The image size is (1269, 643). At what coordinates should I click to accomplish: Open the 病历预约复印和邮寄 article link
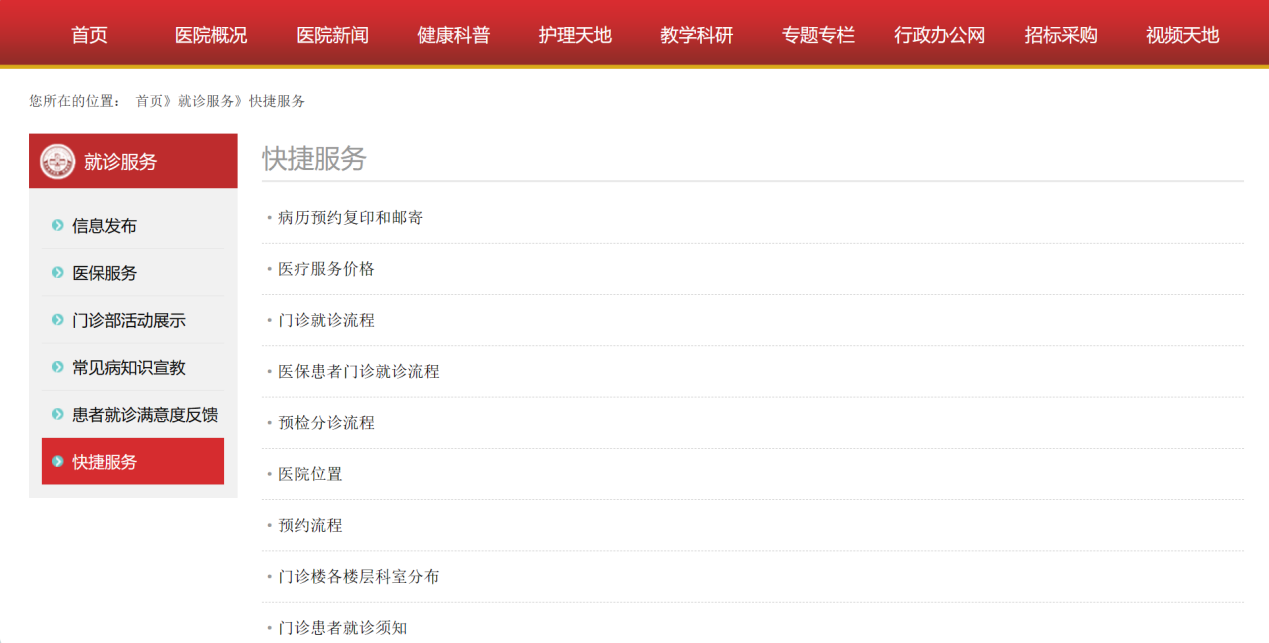coord(350,217)
